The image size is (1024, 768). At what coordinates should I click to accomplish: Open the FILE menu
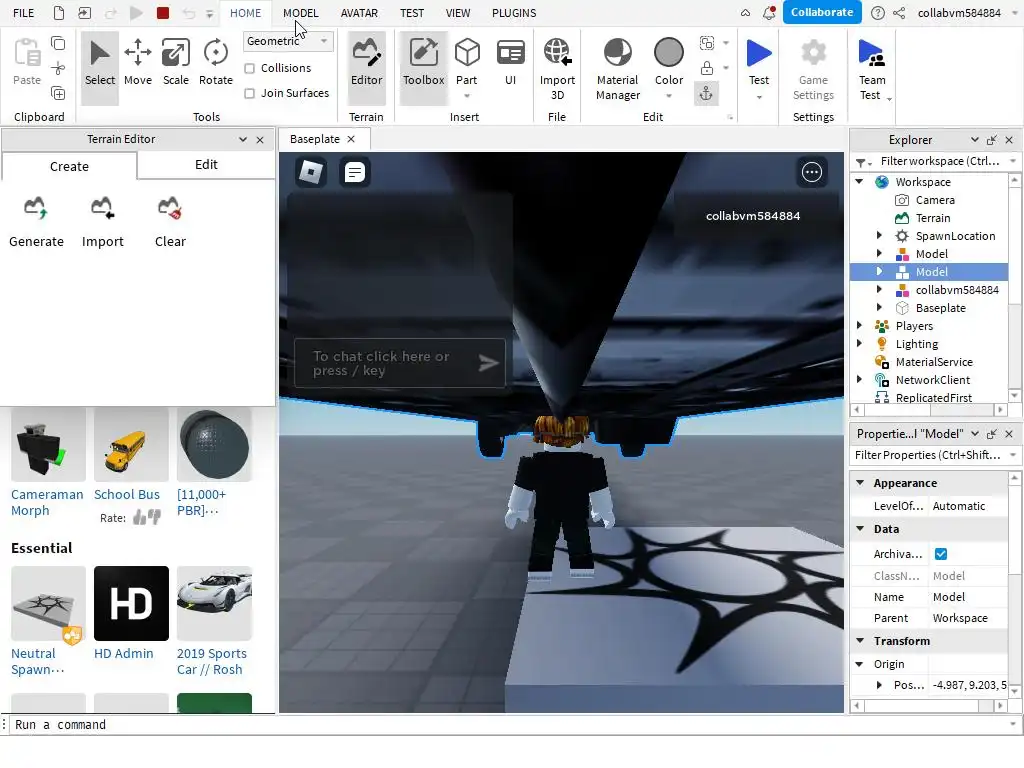[x=24, y=13]
